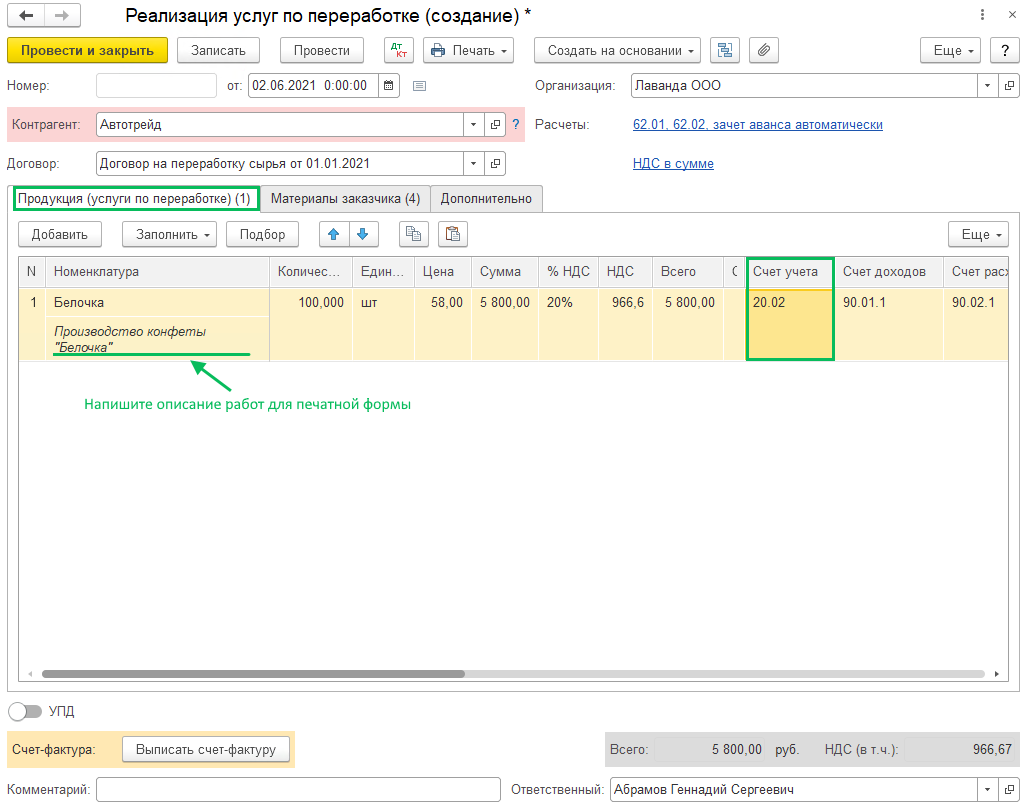The image size is (1033, 809).
Task: Click Всего column header
Action: click(x=688, y=271)
